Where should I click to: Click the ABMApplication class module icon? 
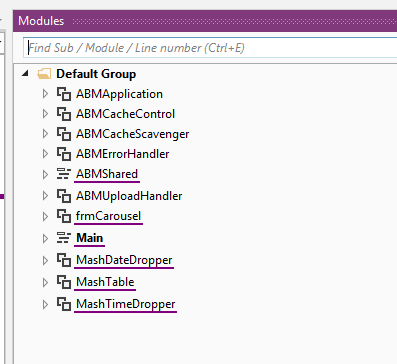point(64,94)
